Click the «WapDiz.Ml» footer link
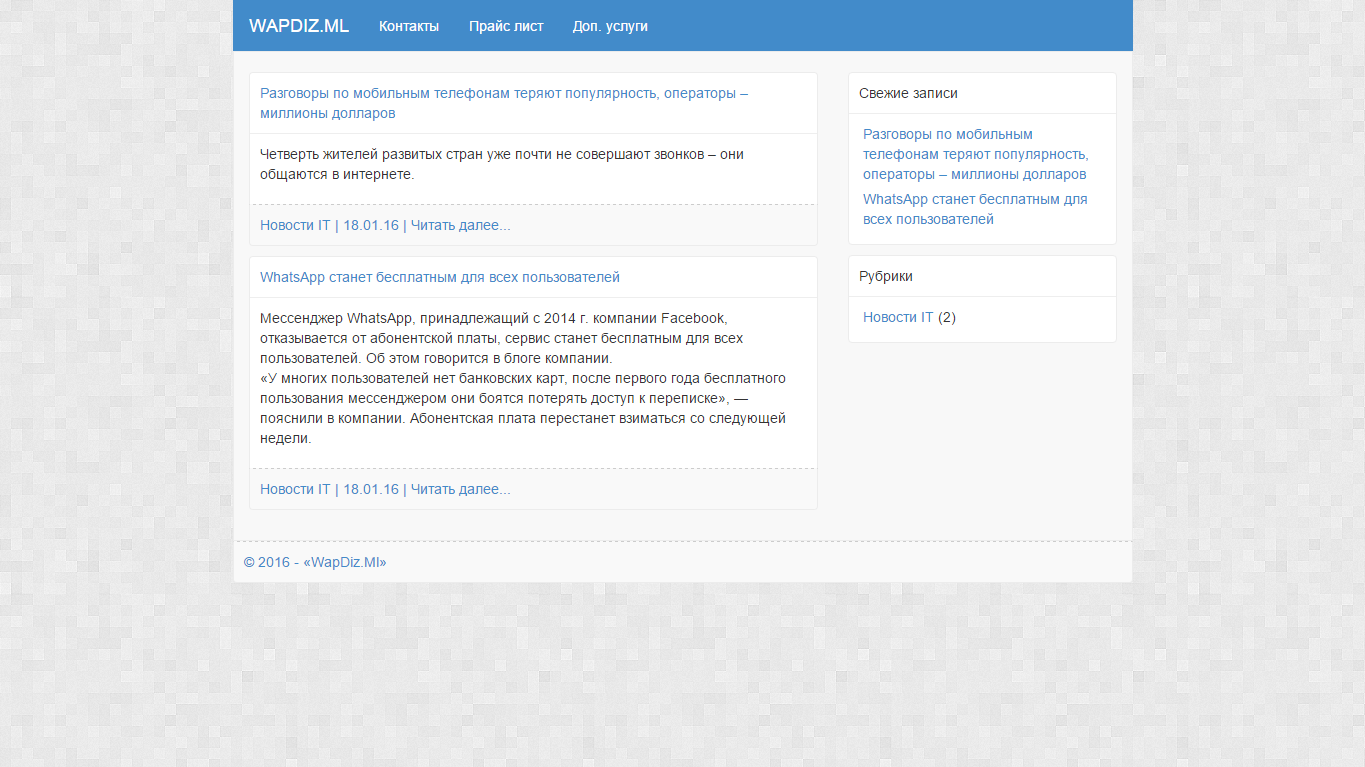 point(344,562)
